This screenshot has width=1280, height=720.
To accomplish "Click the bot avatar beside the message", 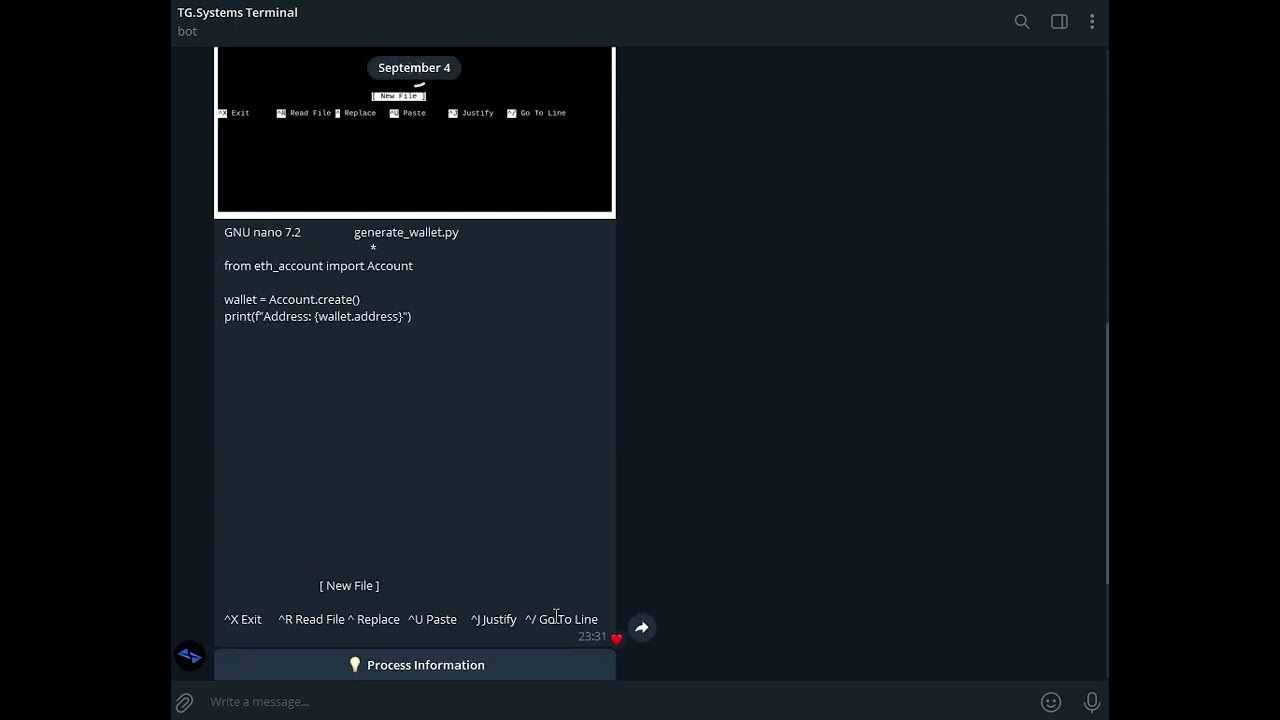I will click(190, 656).
